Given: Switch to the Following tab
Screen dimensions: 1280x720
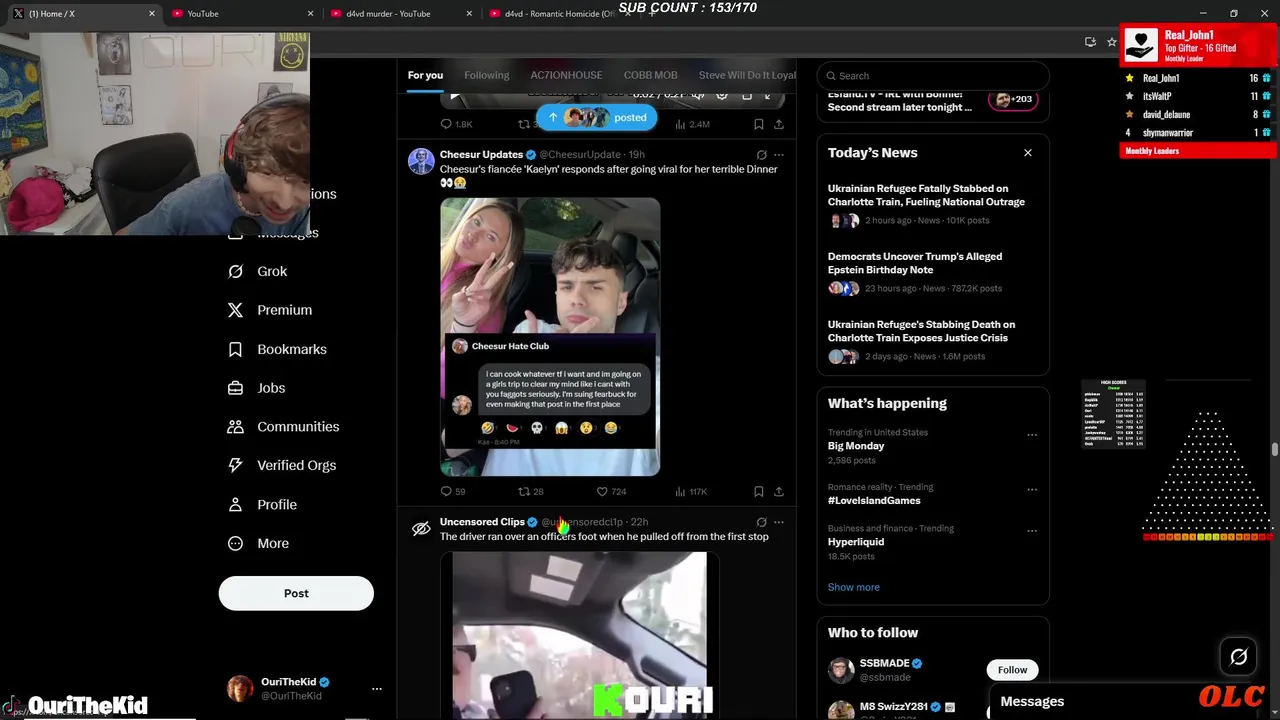Looking at the screenshot, I should (x=487, y=75).
